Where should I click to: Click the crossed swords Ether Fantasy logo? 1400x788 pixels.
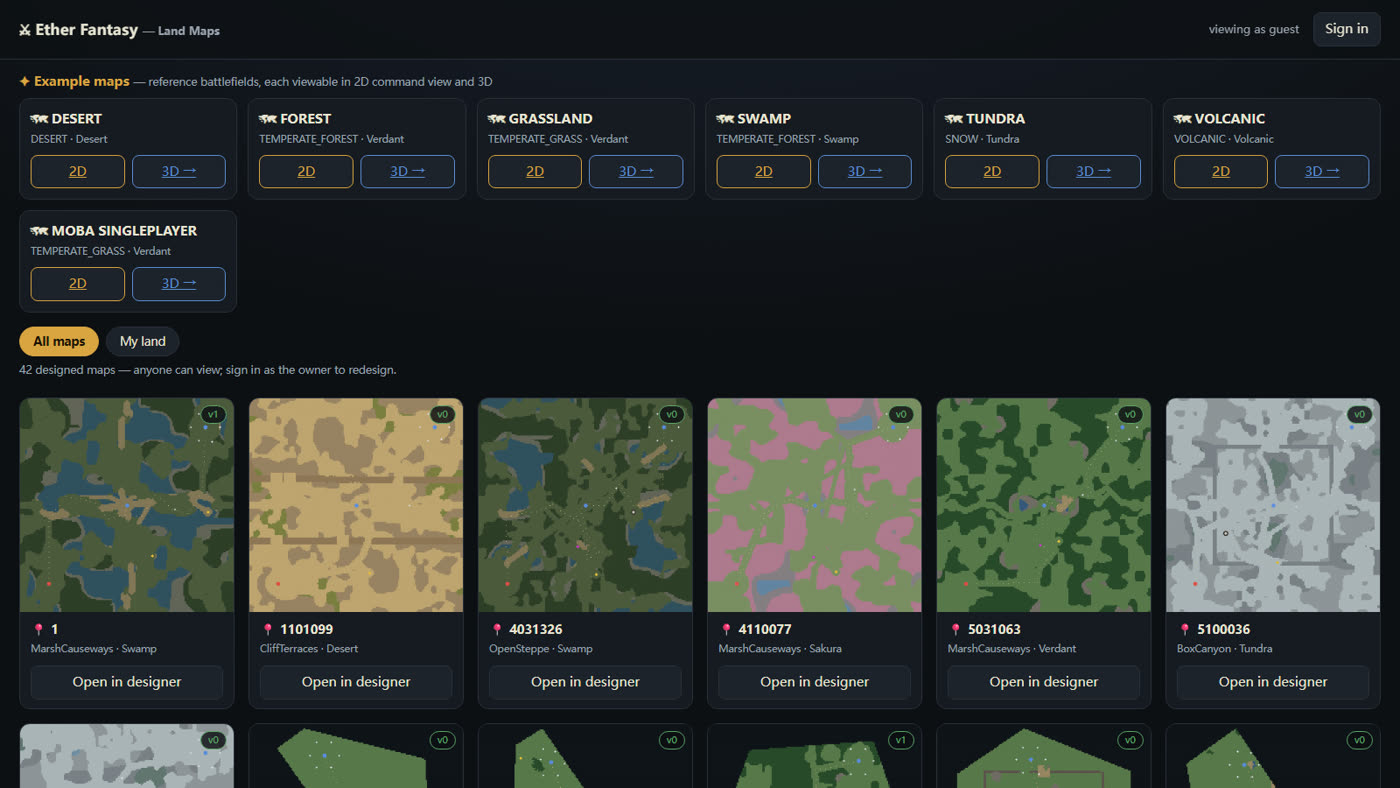(25, 30)
